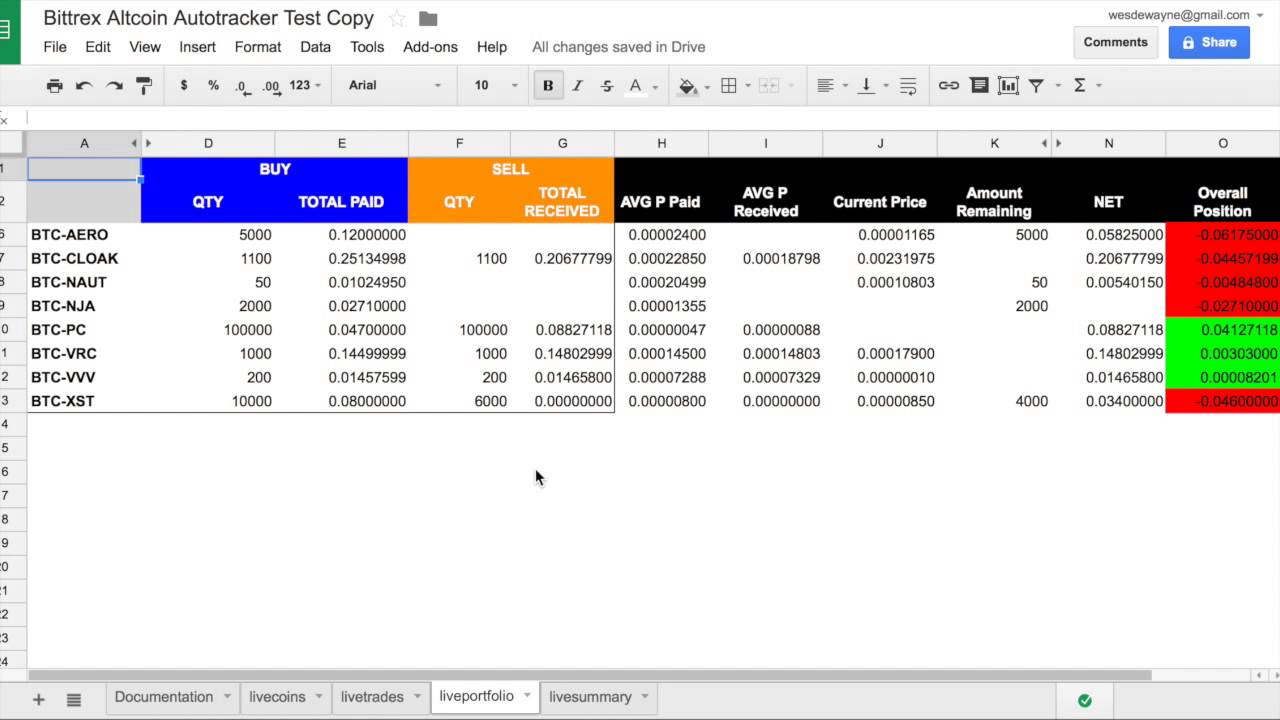
Task: Switch to the Documentation tab
Action: [x=163, y=697]
